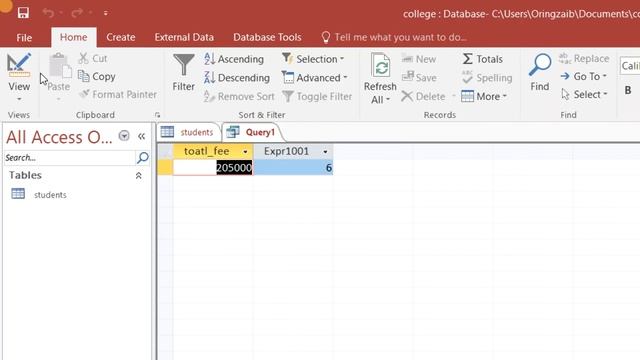Select the Format Painter tool
The width and height of the screenshot is (640, 360).
click(118, 94)
